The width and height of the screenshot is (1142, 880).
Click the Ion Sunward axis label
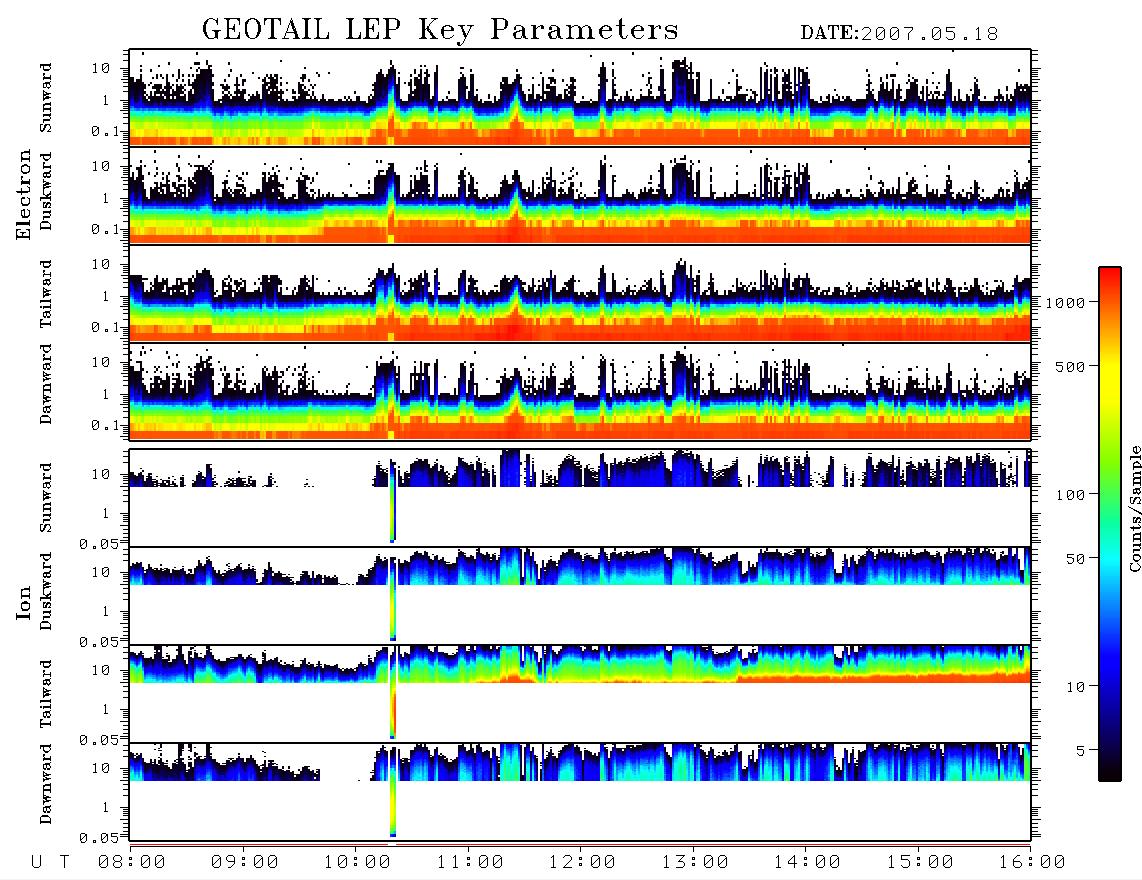[x=46, y=498]
